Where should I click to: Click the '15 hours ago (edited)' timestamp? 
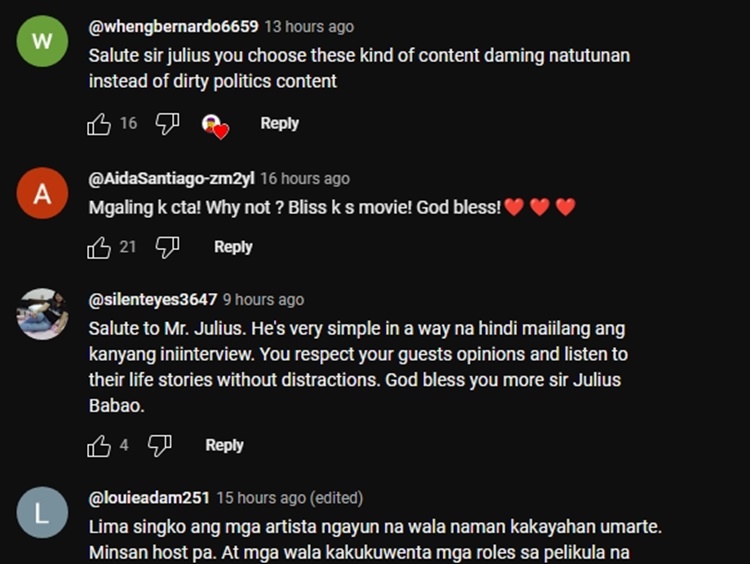tap(290, 498)
